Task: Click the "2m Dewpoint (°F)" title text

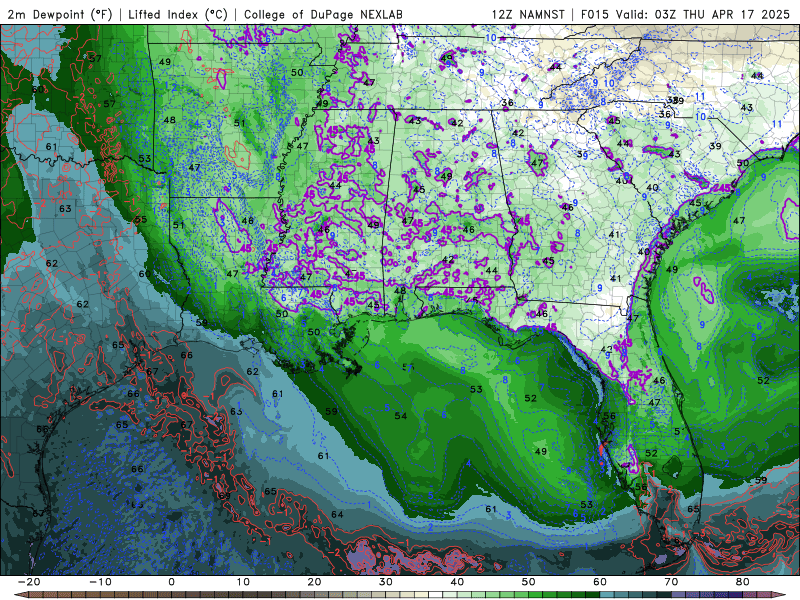Action: click(59, 15)
